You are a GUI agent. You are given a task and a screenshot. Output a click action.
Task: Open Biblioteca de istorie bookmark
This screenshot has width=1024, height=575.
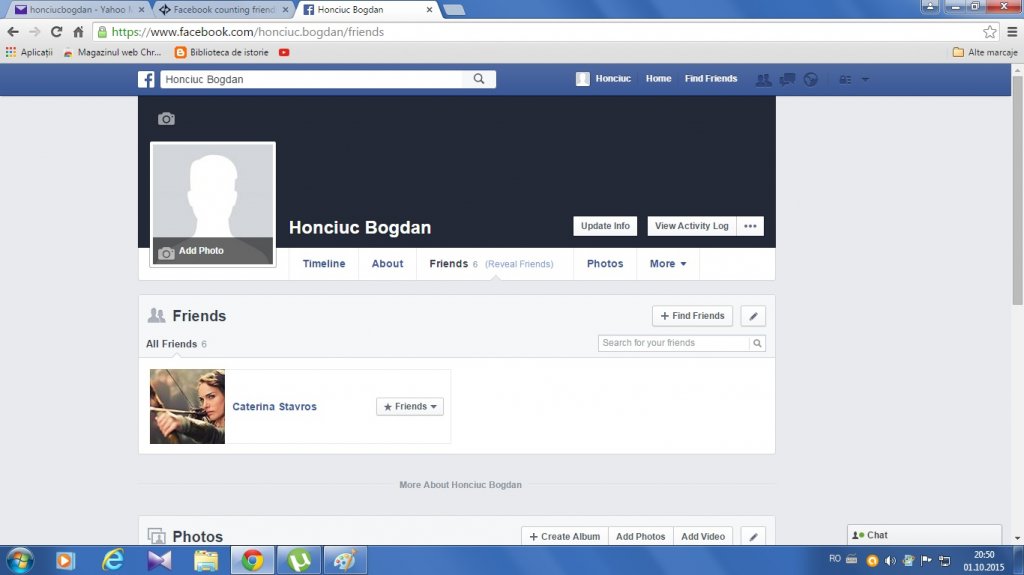point(222,52)
